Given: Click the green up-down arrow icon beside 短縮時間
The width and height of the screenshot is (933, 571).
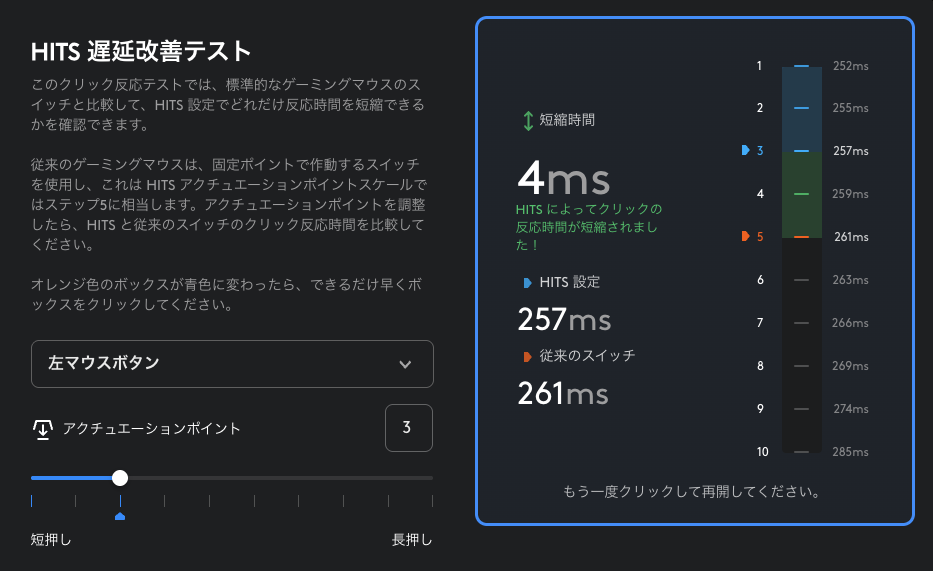Looking at the screenshot, I should [528, 121].
